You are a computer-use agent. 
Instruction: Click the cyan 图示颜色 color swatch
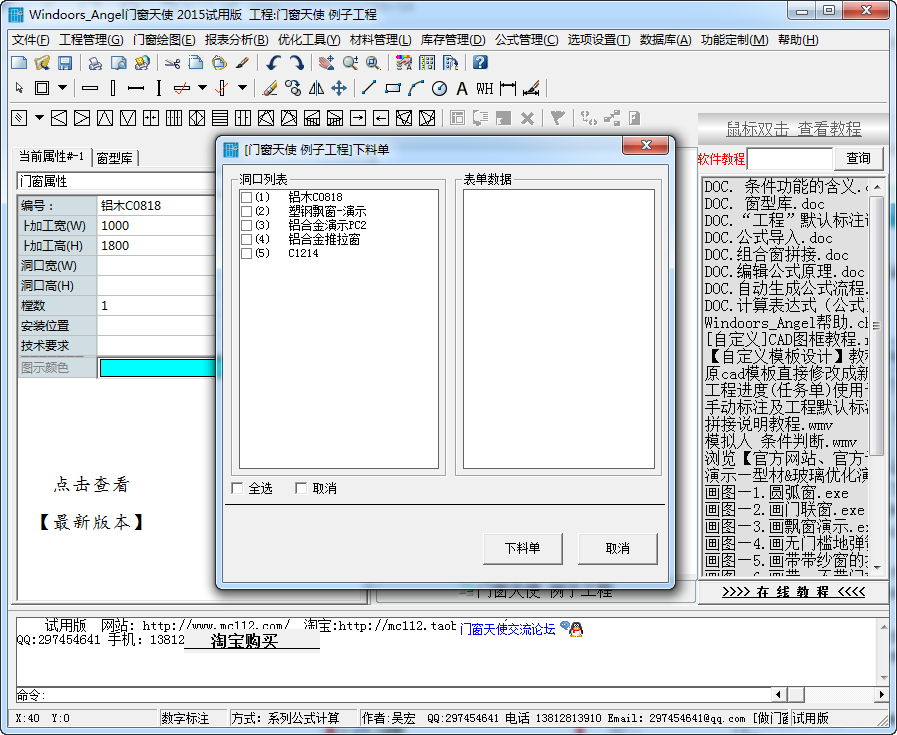157,368
